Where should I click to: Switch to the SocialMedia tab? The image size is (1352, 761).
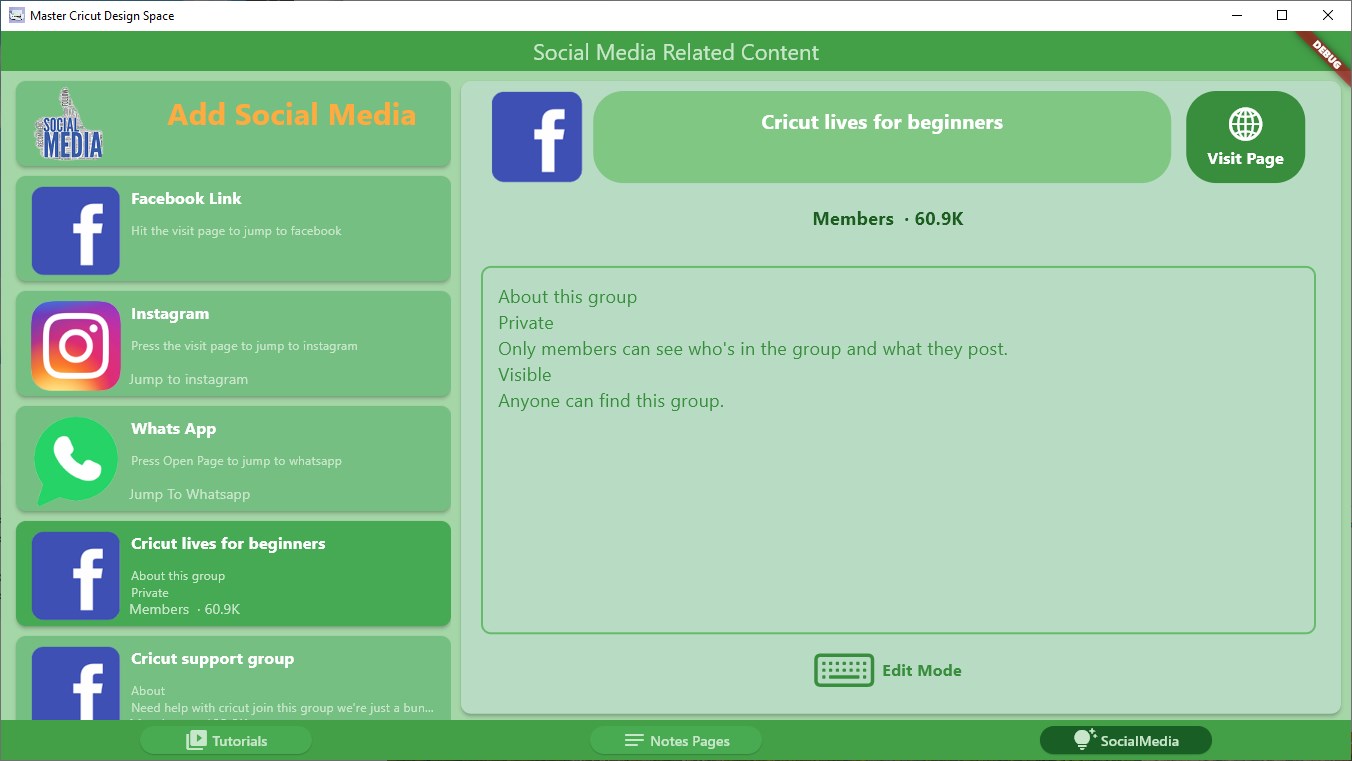(x=1125, y=740)
